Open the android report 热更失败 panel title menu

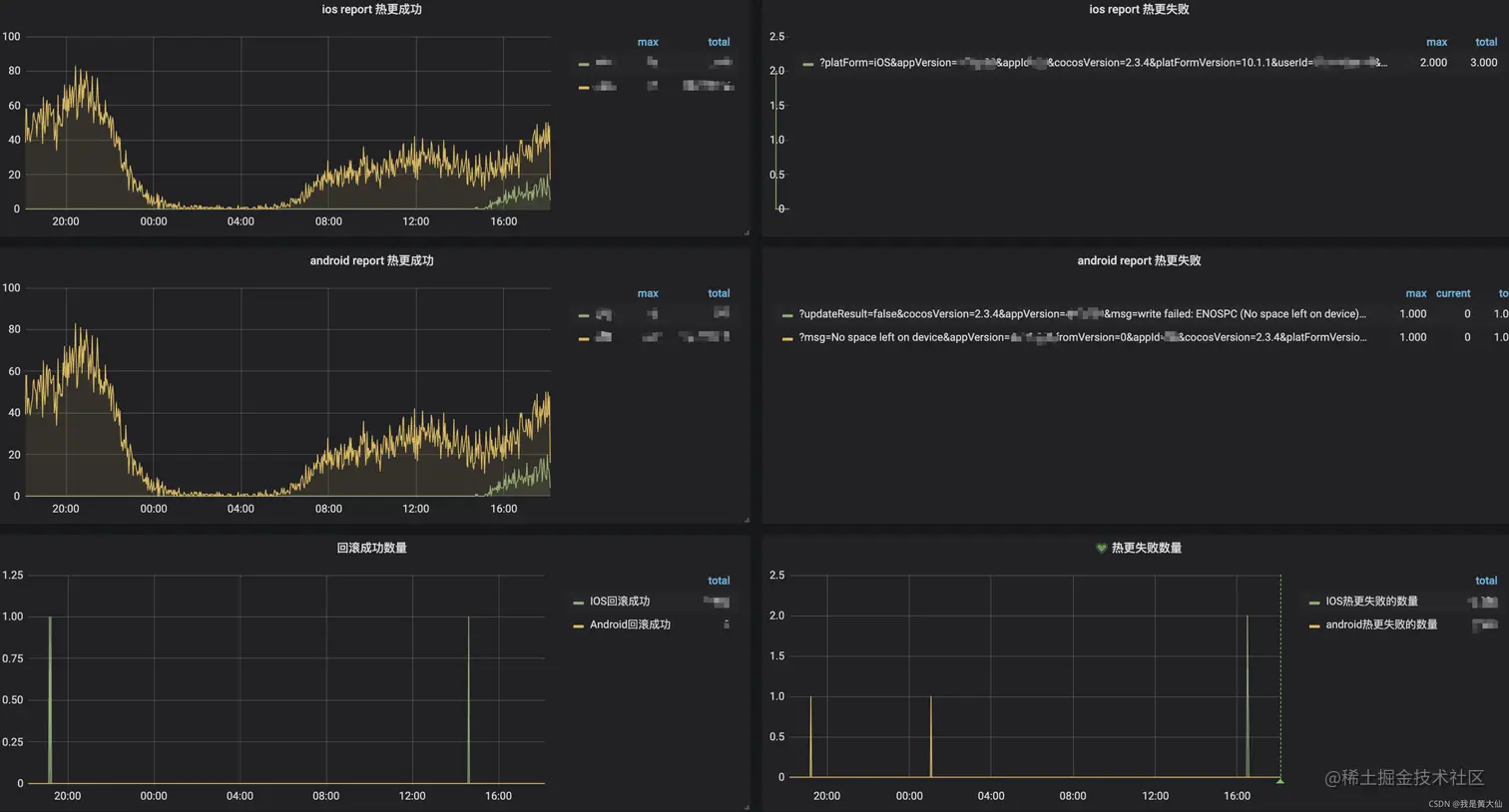click(x=1139, y=260)
